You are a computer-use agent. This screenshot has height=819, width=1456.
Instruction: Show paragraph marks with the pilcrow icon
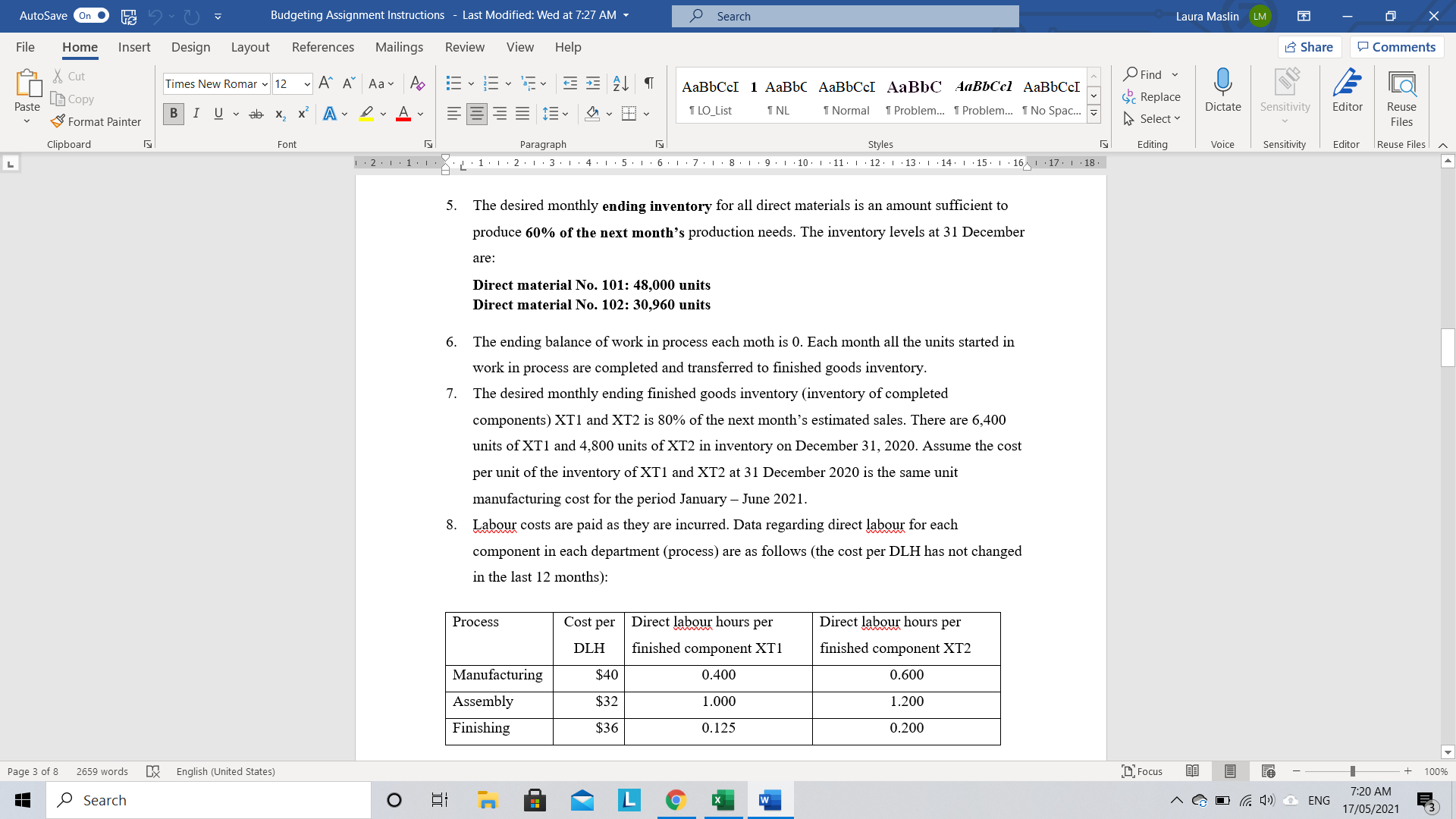[x=648, y=83]
